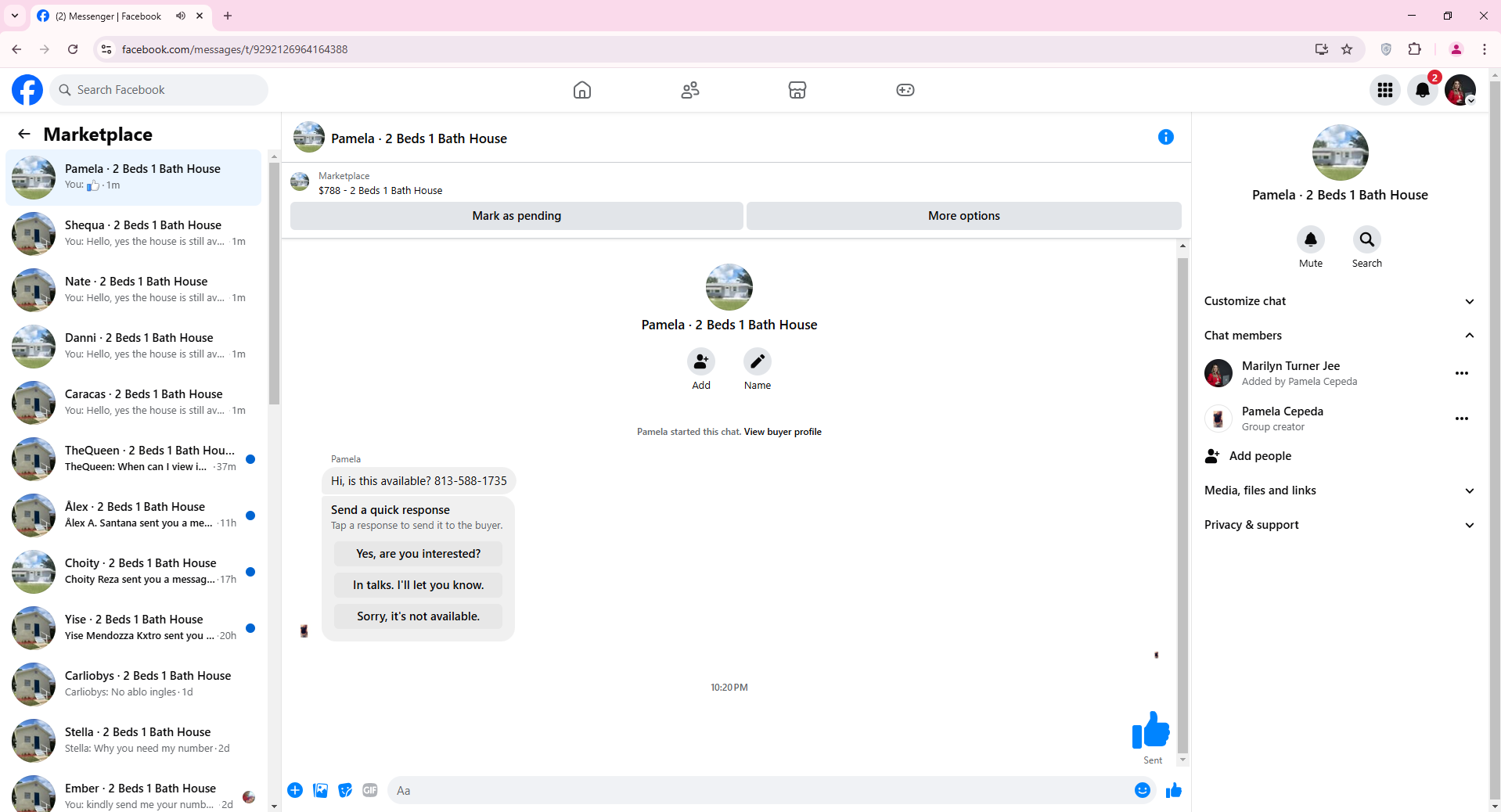Open a new browser tab

(x=228, y=16)
